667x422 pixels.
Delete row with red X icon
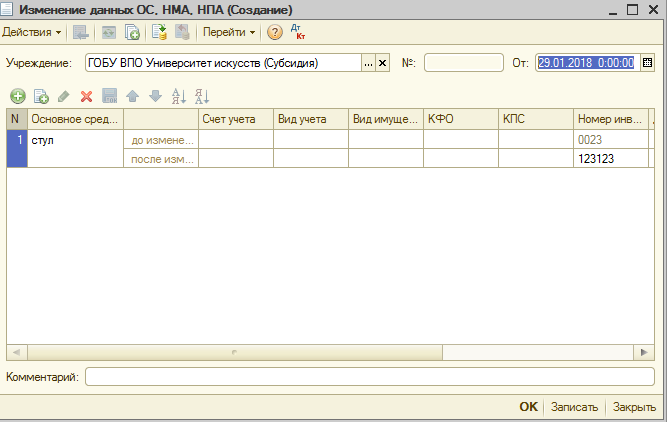click(87, 97)
